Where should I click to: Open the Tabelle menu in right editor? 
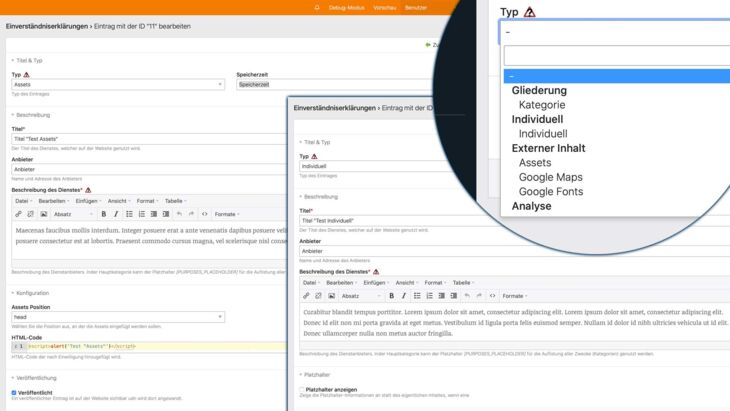[462, 283]
